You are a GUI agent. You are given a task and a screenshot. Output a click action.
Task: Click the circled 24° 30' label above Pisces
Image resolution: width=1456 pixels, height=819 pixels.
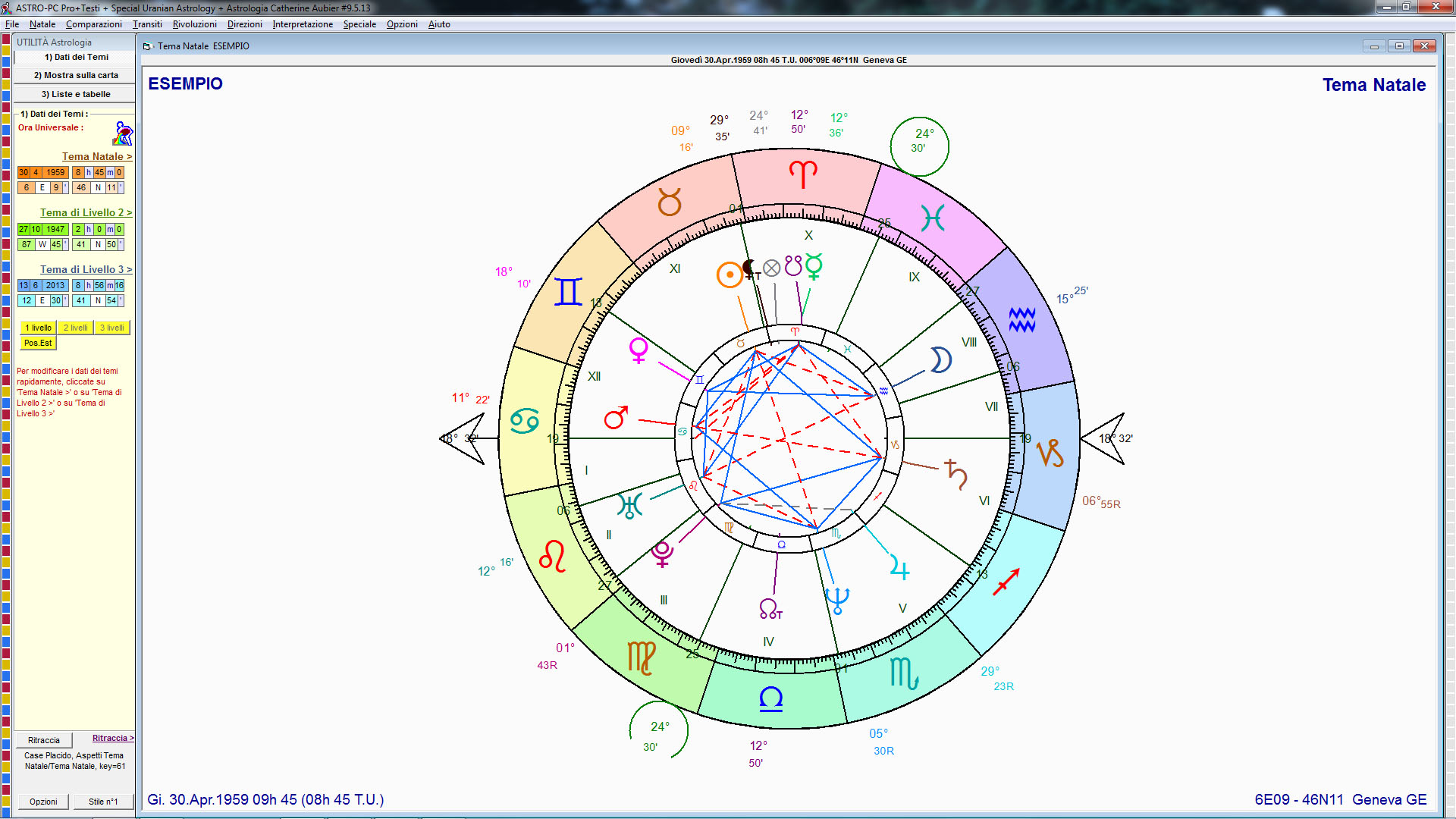pos(919,146)
